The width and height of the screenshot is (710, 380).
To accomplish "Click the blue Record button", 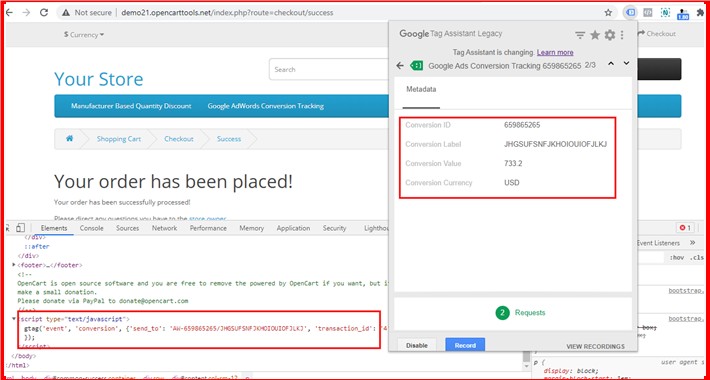I will [x=465, y=344].
